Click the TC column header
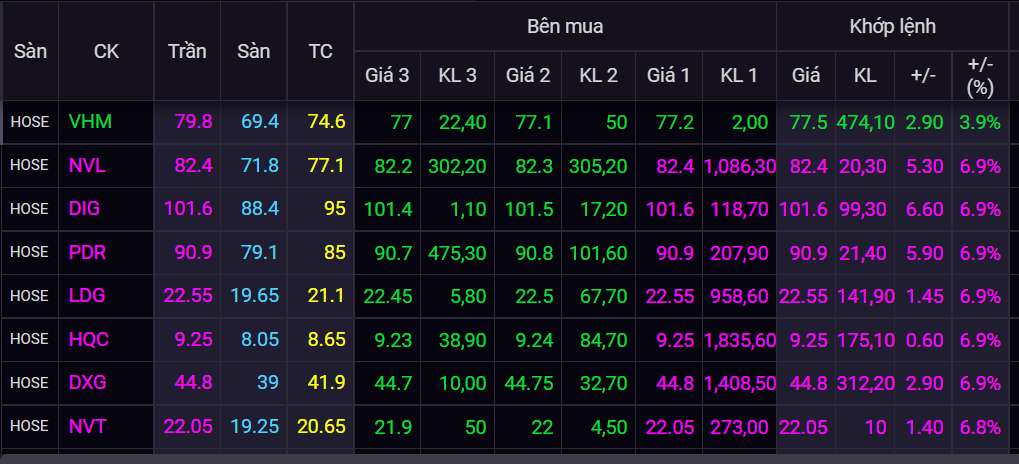The image size is (1019, 464). click(320, 51)
